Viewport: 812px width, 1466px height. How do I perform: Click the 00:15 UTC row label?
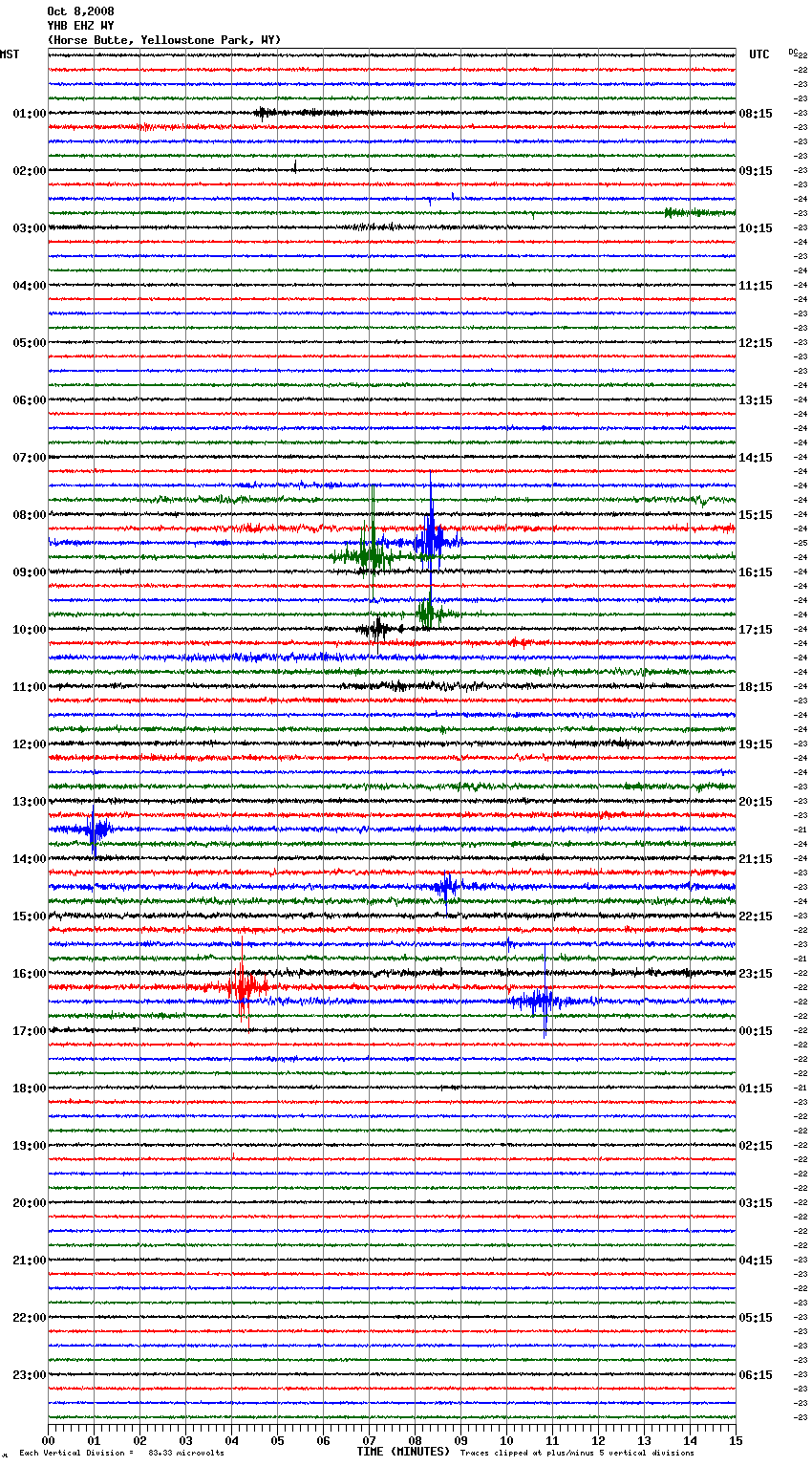756,1031
